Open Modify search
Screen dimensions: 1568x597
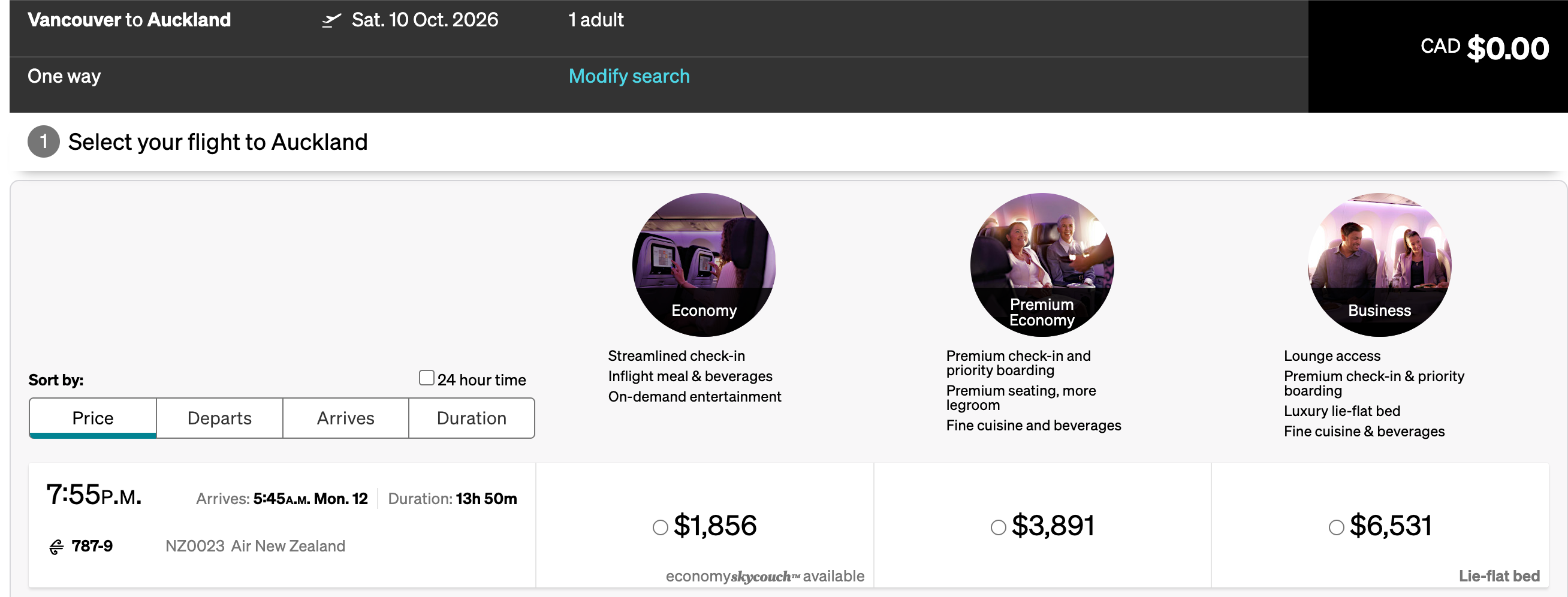pos(629,76)
